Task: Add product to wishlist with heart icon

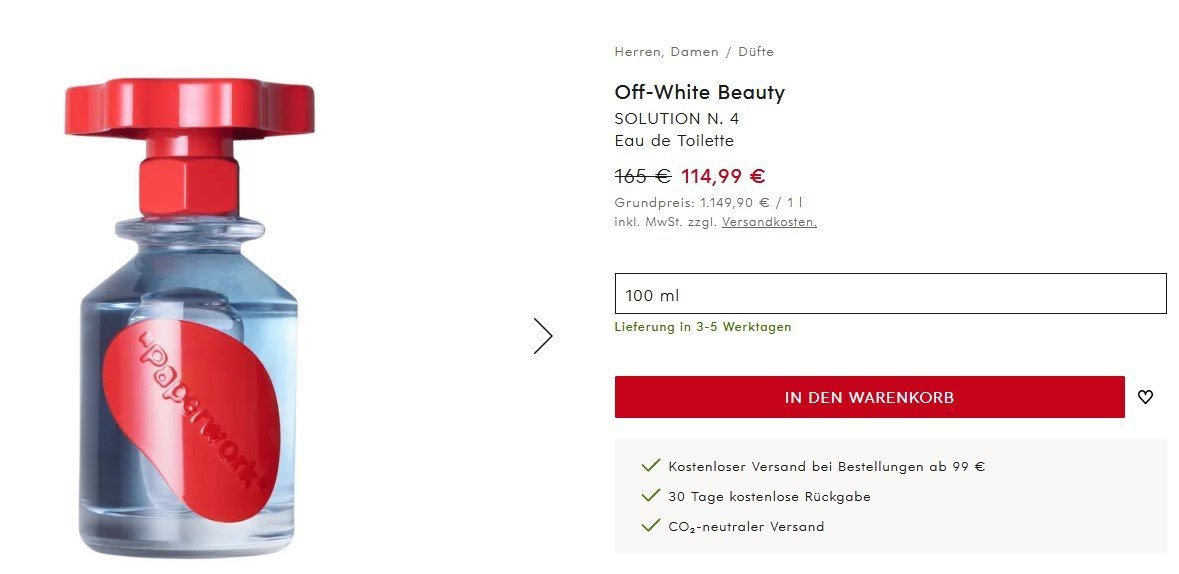Action: (1145, 397)
